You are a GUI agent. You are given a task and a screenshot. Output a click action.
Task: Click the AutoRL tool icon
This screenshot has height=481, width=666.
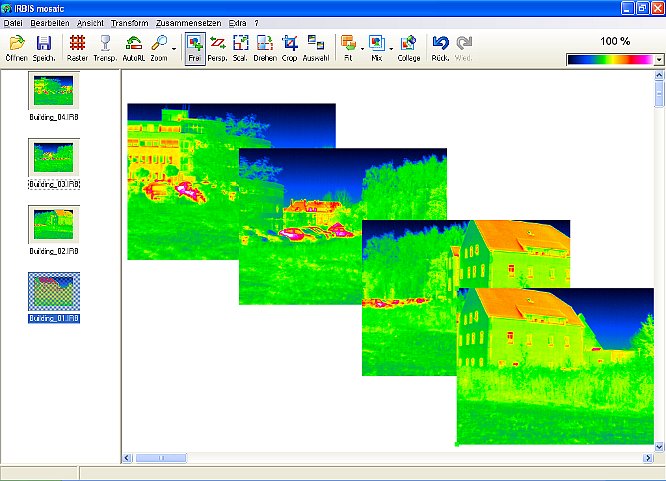pos(134,43)
